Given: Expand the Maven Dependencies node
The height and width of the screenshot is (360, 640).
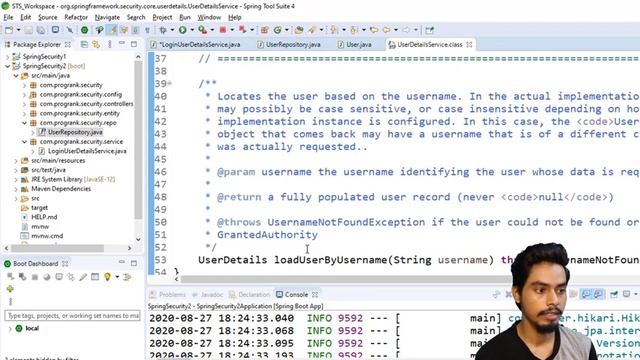Looking at the screenshot, I should (16, 189).
